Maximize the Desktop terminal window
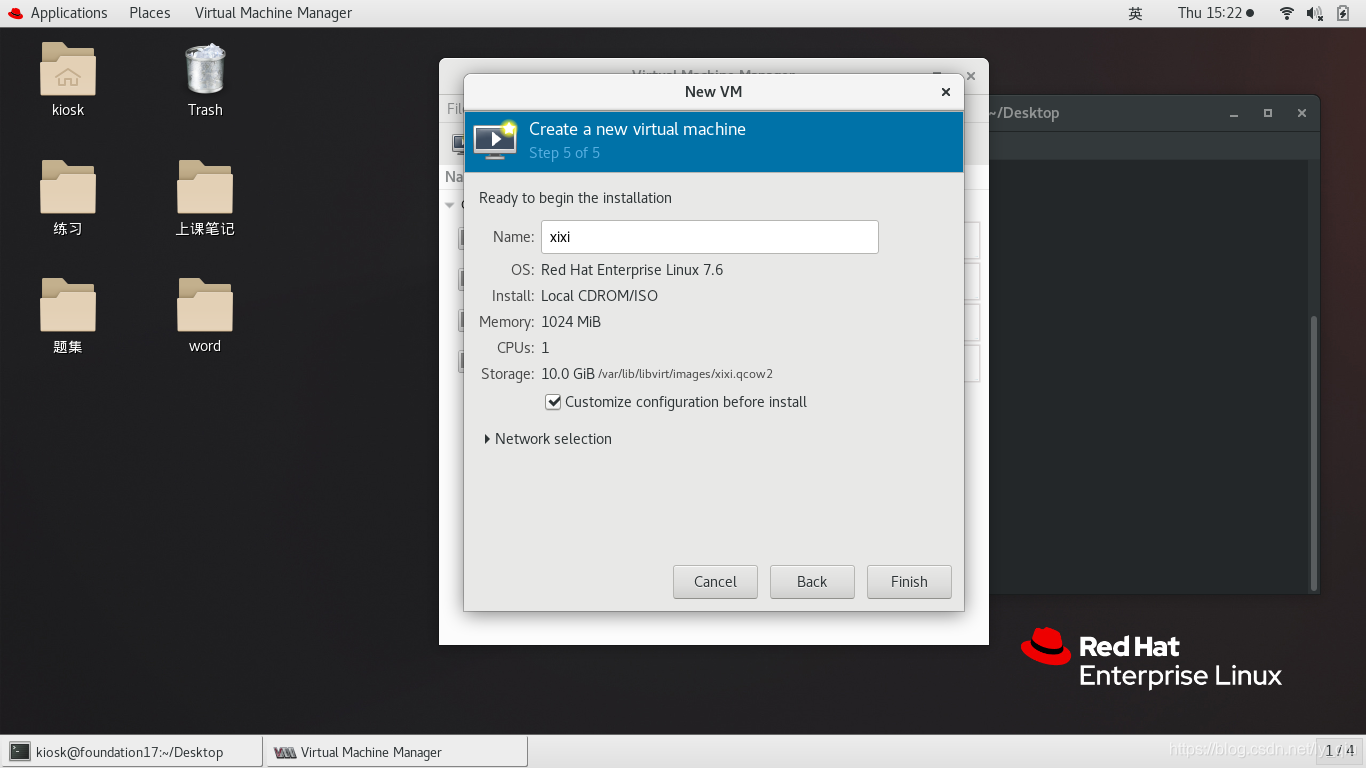1366x768 pixels. (1268, 113)
